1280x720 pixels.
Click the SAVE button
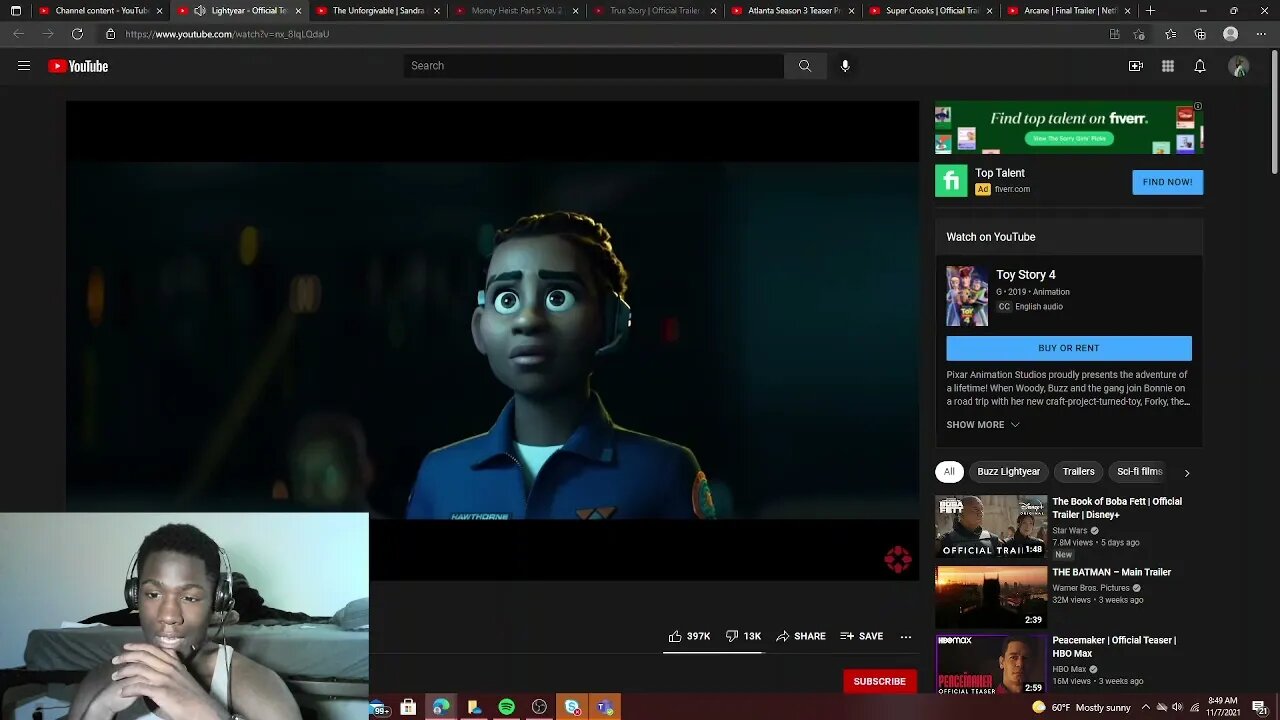[x=861, y=636]
